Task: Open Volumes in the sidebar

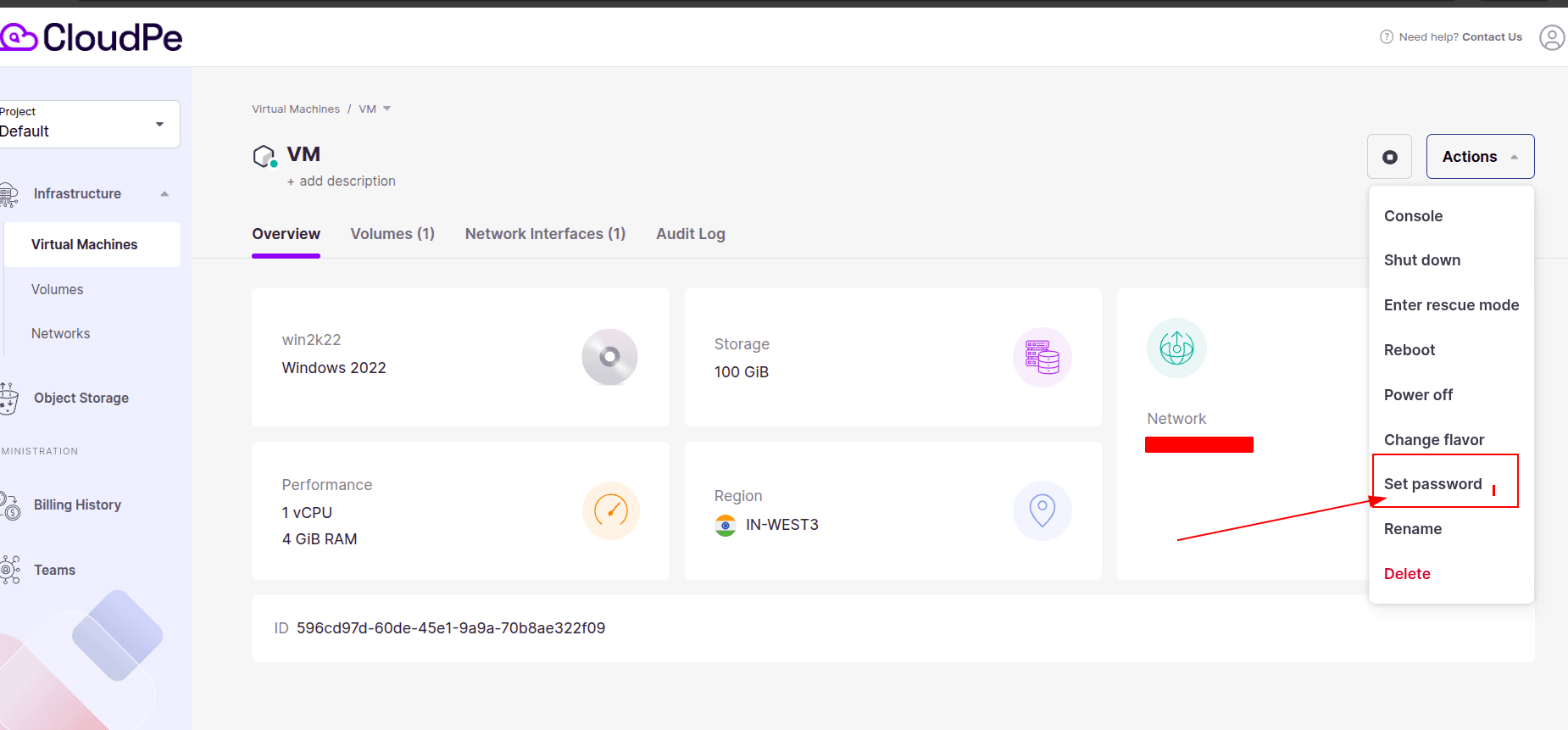Action: point(58,290)
